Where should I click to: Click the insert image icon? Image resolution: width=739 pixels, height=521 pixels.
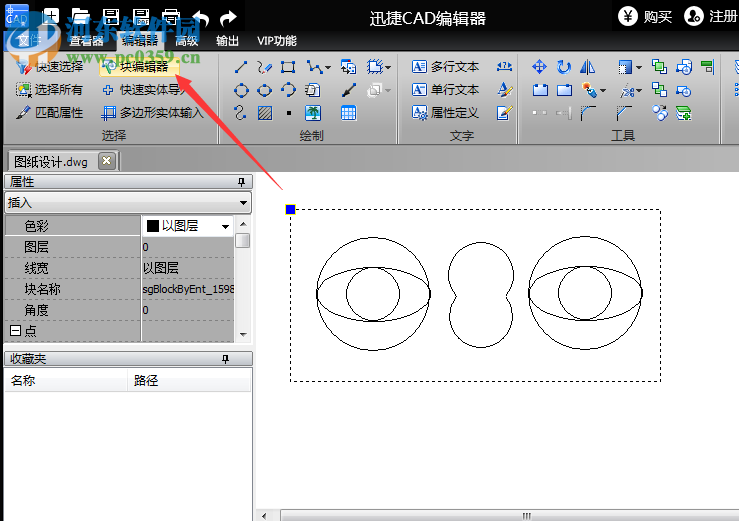[313, 113]
